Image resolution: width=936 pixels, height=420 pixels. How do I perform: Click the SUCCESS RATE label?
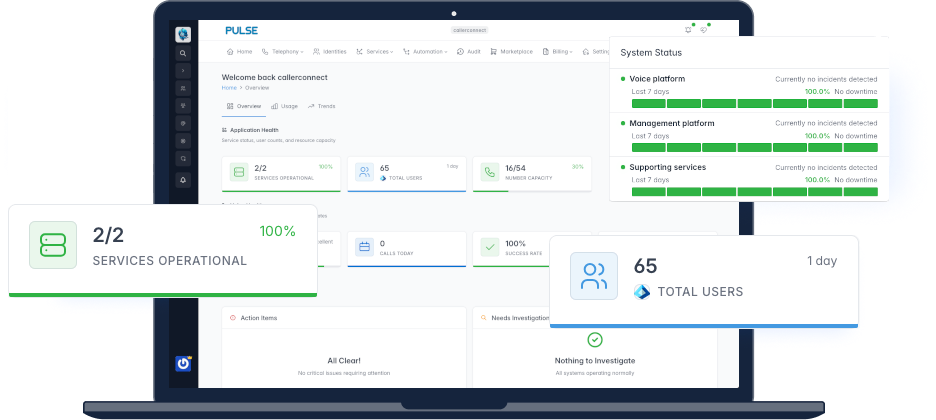pyautogui.click(x=524, y=254)
